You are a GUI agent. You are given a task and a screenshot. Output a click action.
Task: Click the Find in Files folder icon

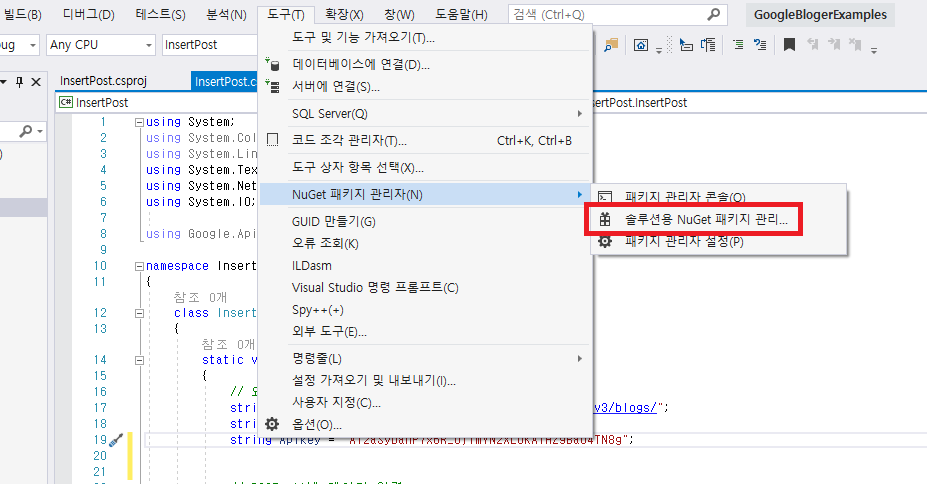[x=611, y=45]
